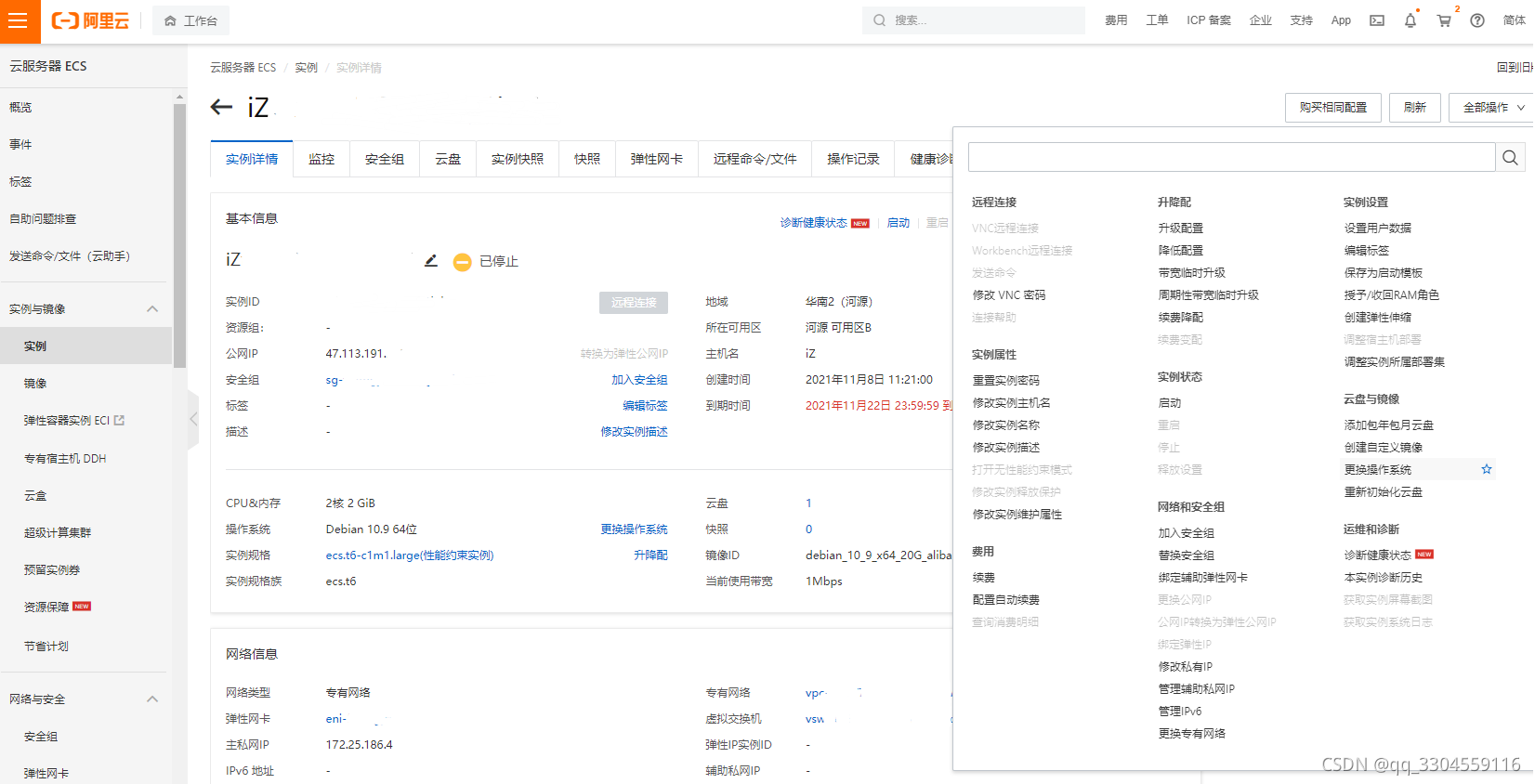Image resolution: width=1535 pixels, height=784 pixels.
Task: Switch to the 监控 tab
Action: tap(321, 159)
